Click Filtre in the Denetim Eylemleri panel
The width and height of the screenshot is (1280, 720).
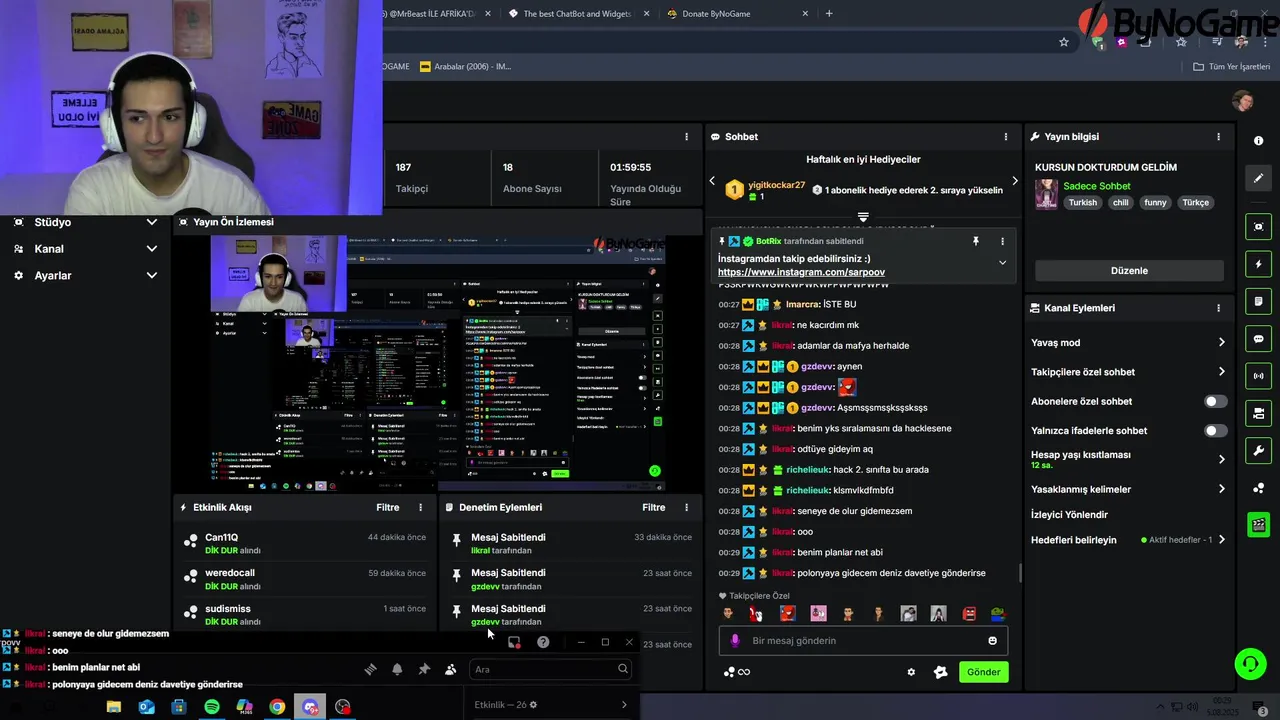click(x=654, y=507)
